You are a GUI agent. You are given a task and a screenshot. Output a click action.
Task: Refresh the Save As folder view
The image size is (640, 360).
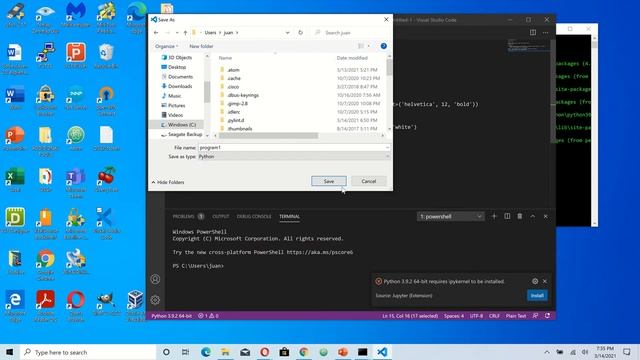[x=300, y=33]
